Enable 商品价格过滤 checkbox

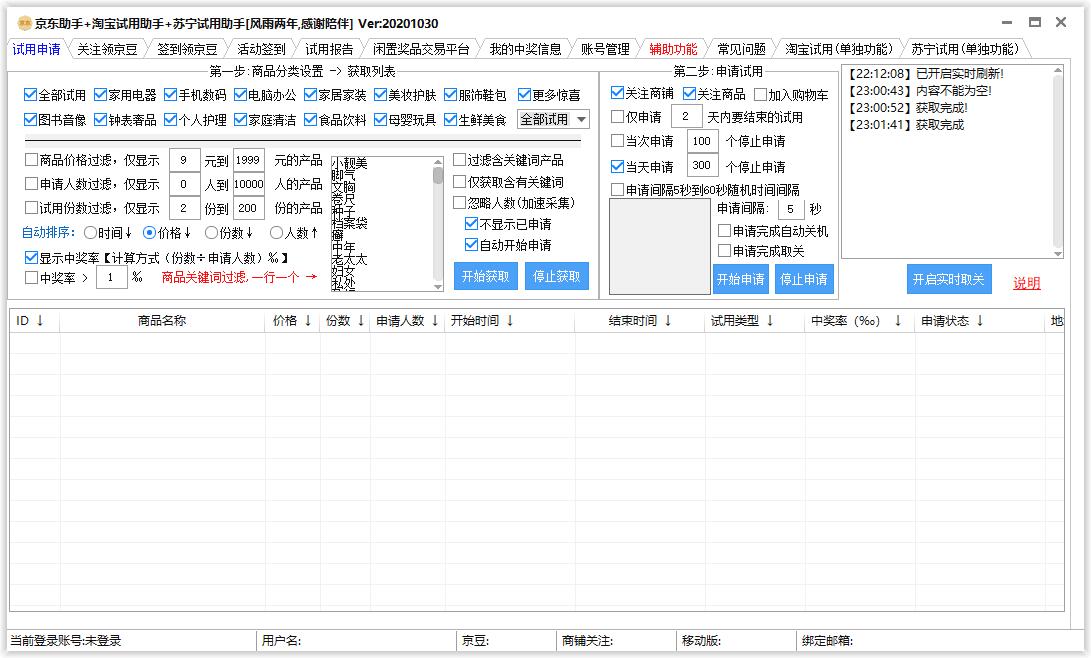coord(31,160)
